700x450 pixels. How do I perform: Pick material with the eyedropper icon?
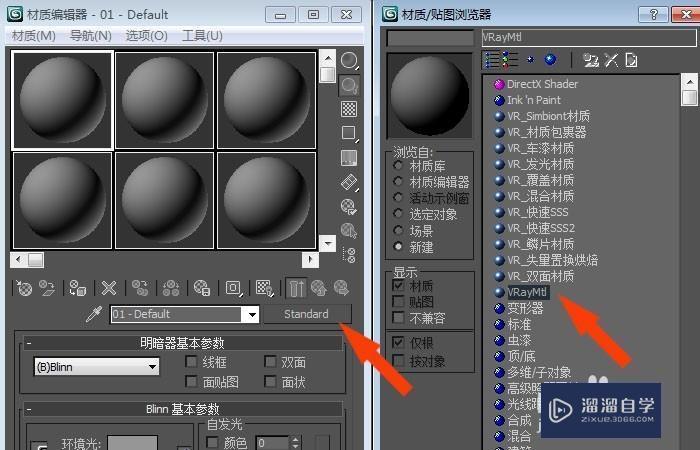click(x=94, y=314)
